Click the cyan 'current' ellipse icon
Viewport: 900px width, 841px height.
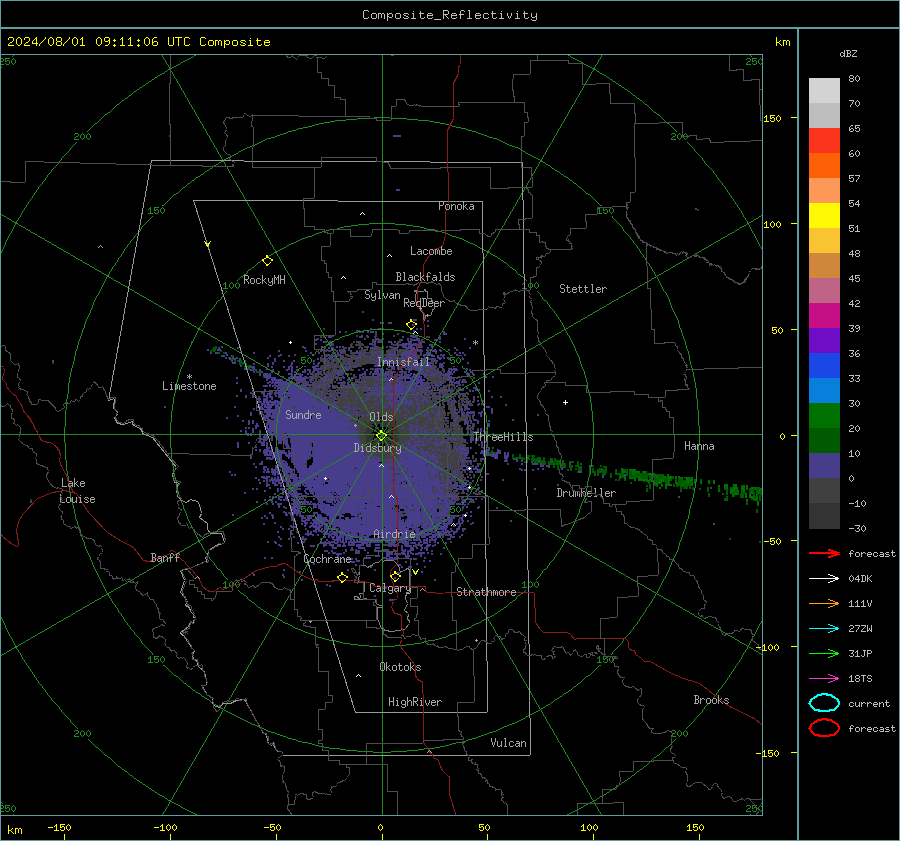[824, 703]
